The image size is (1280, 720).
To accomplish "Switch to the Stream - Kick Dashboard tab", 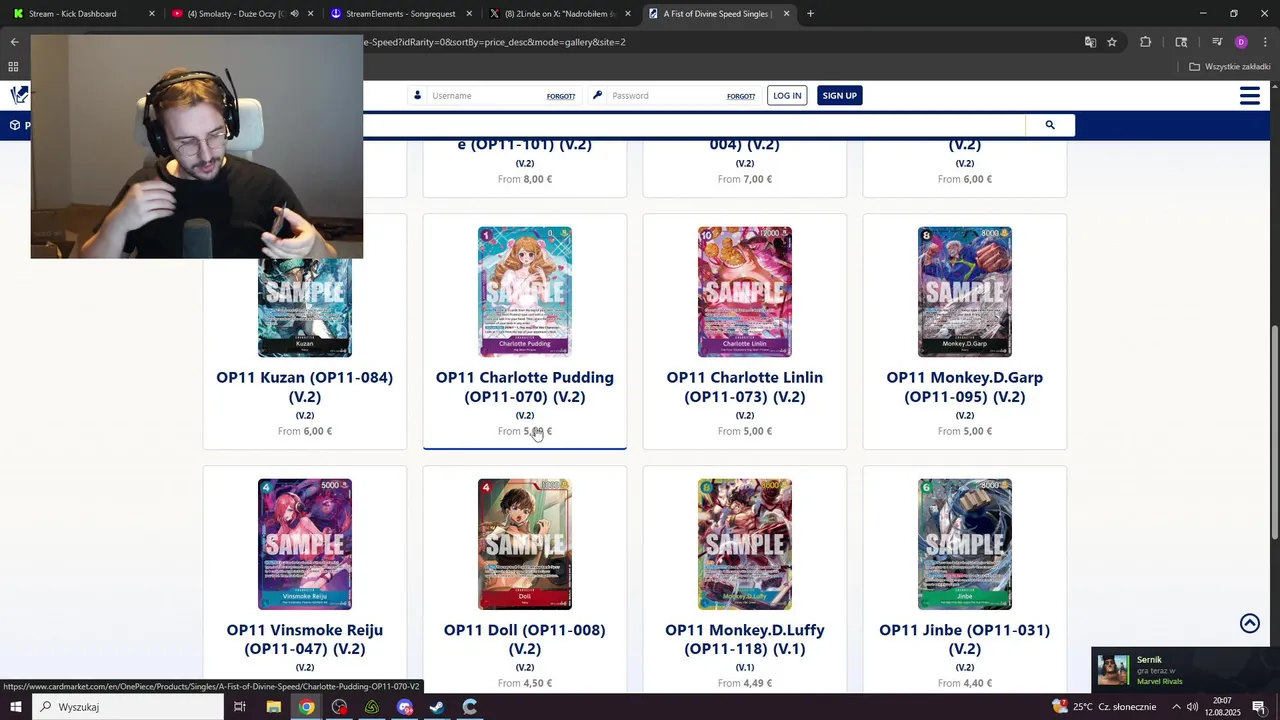I will point(82,14).
